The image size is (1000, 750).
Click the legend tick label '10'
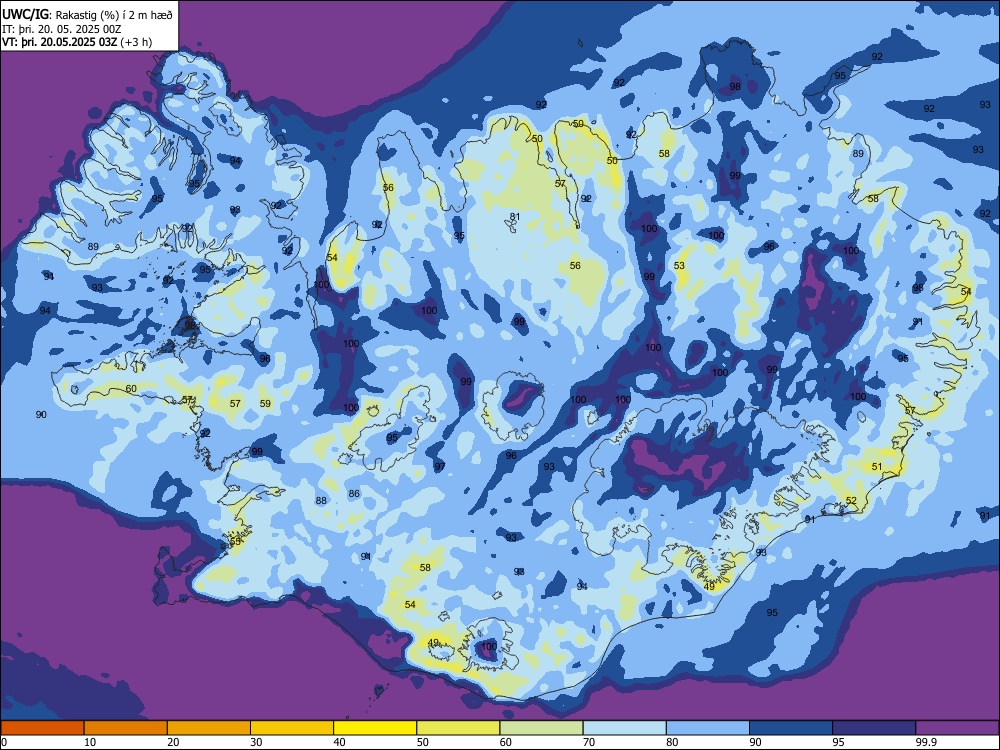point(90,742)
